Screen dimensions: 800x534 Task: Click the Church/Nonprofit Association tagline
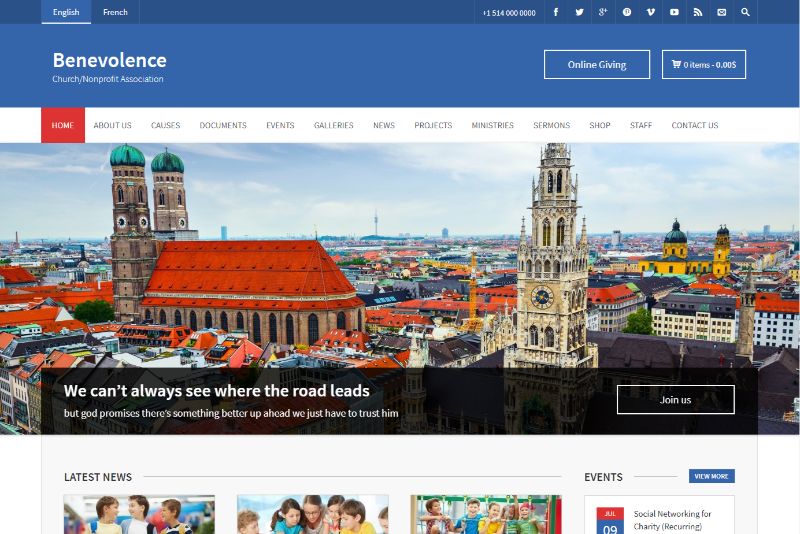coord(108,79)
